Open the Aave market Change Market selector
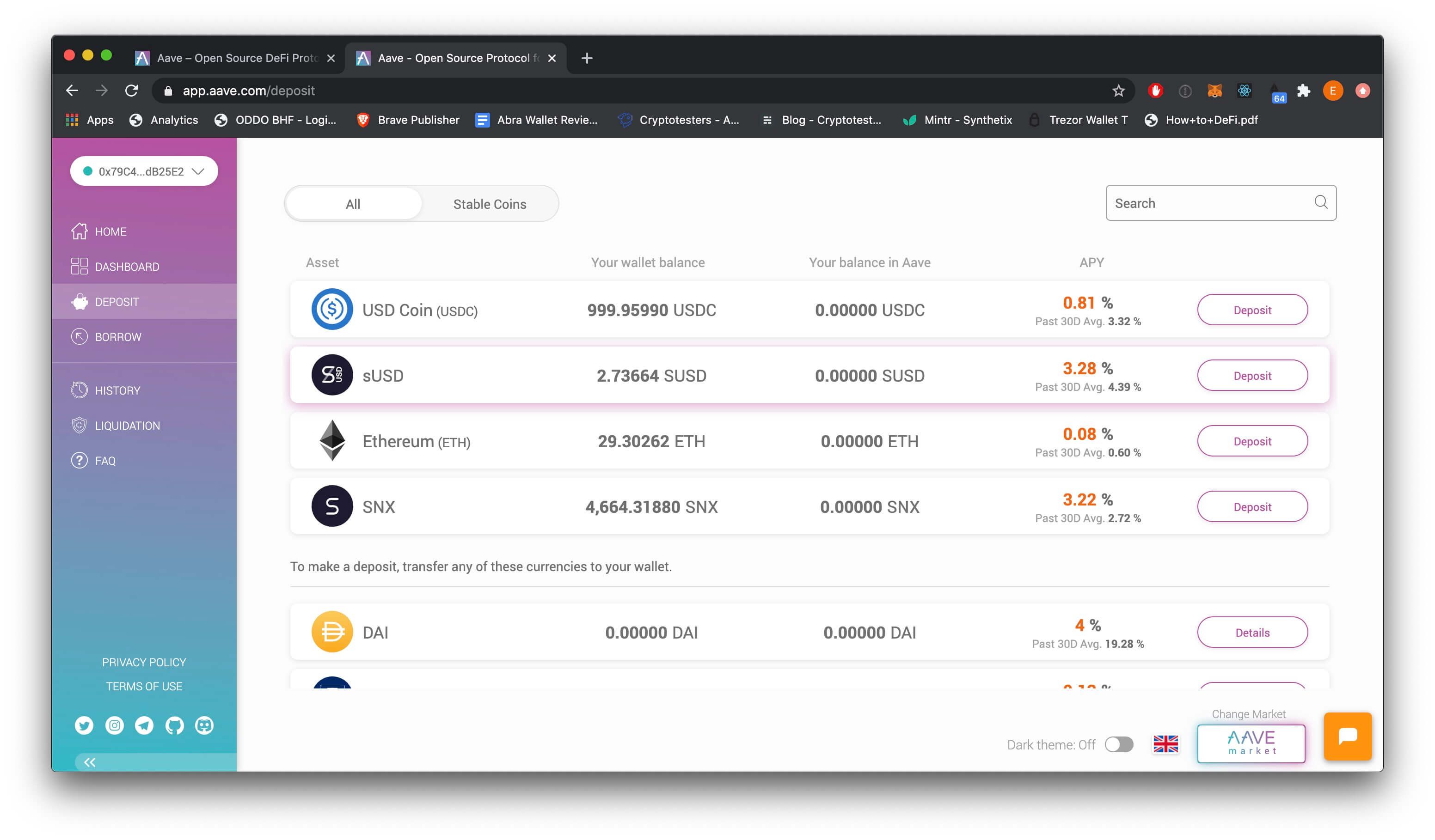This screenshot has height=840, width=1435. pos(1251,743)
